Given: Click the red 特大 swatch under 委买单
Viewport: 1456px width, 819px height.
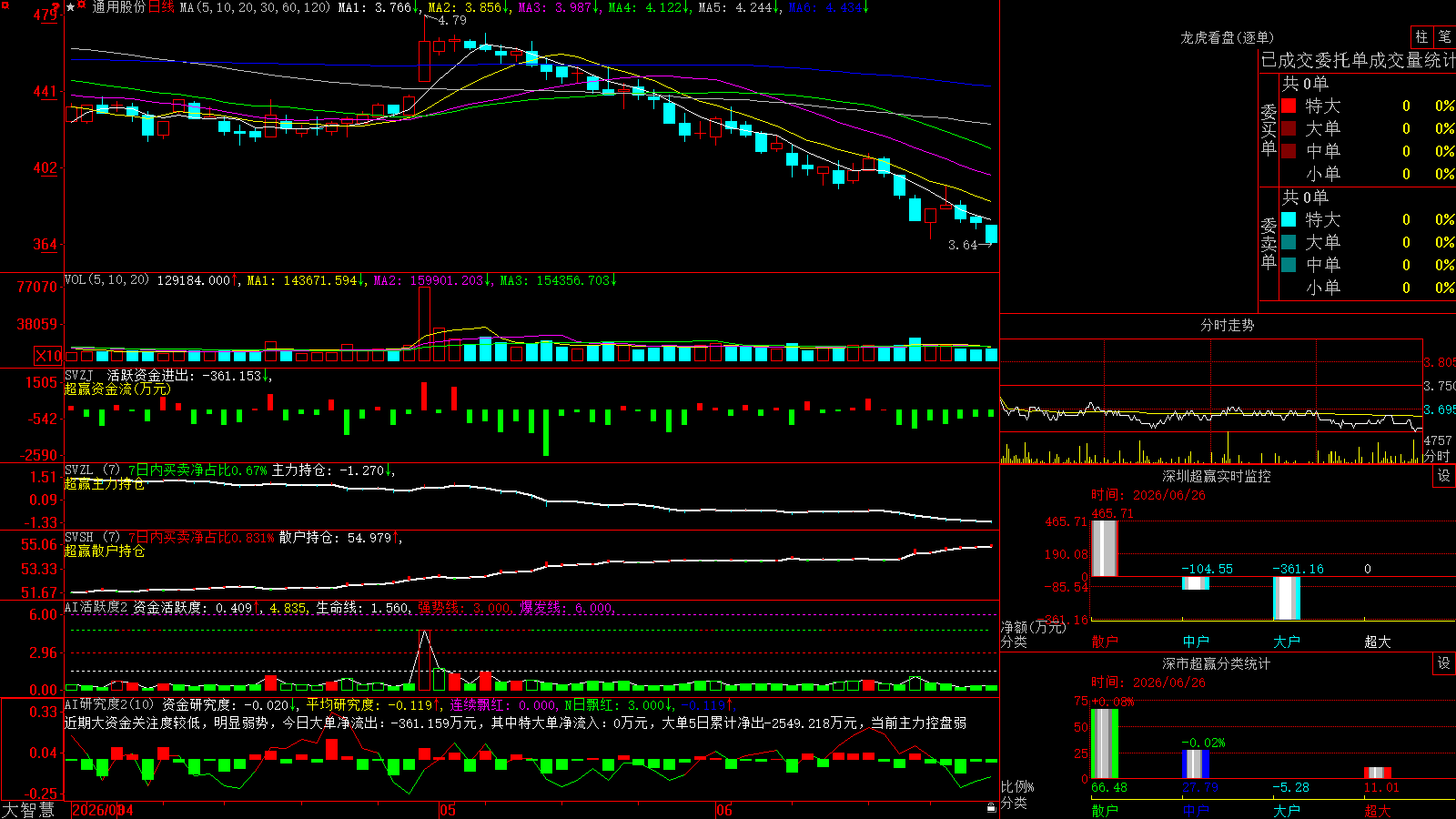Looking at the screenshot, I should pos(1289,106).
